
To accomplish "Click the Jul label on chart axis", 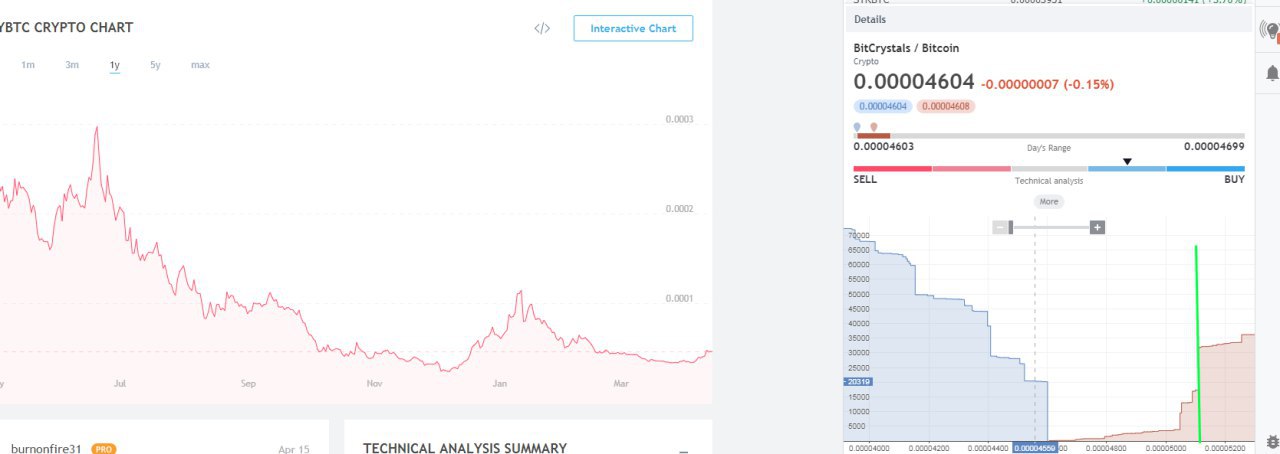I will pyautogui.click(x=121, y=383).
